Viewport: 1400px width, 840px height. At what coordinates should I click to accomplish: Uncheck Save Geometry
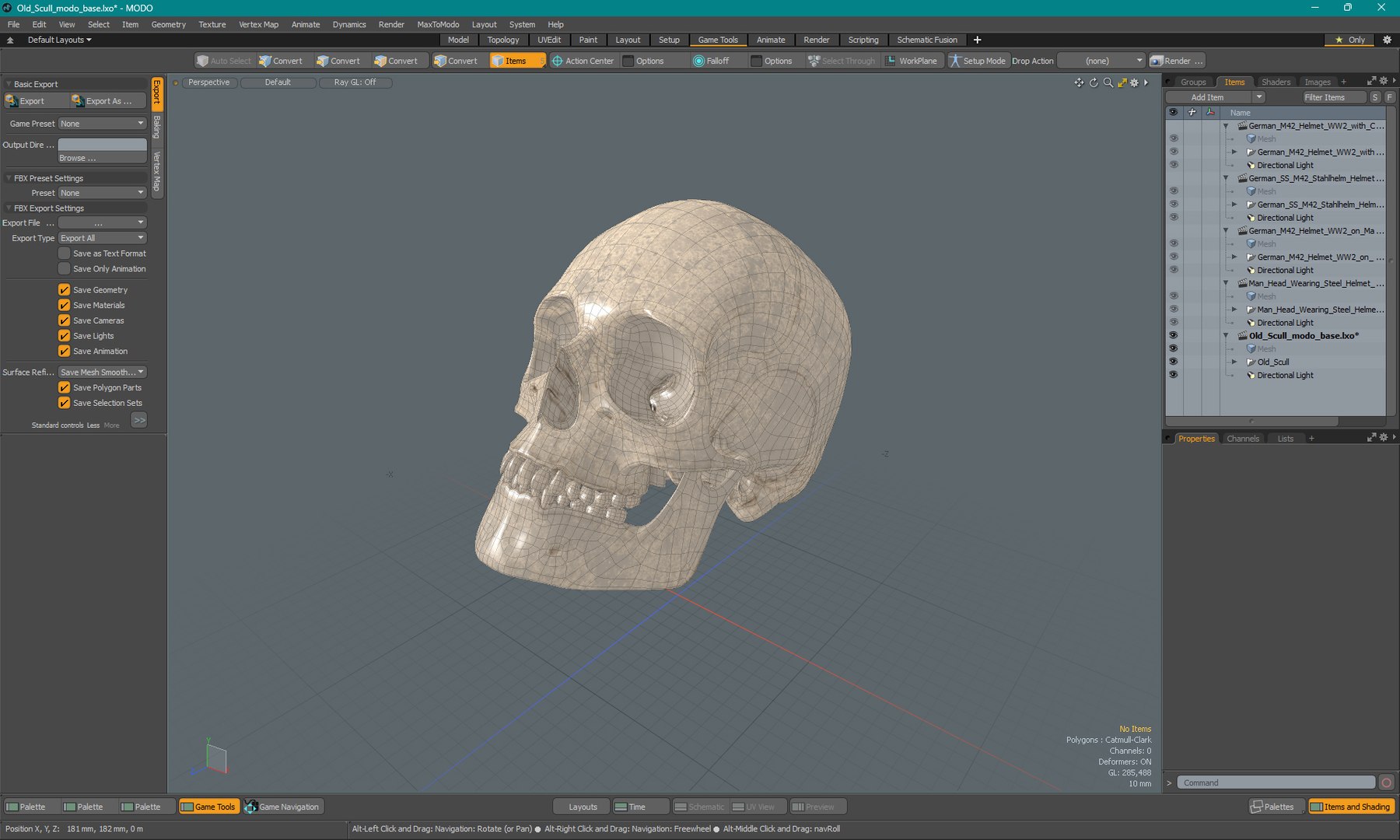pos(65,289)
